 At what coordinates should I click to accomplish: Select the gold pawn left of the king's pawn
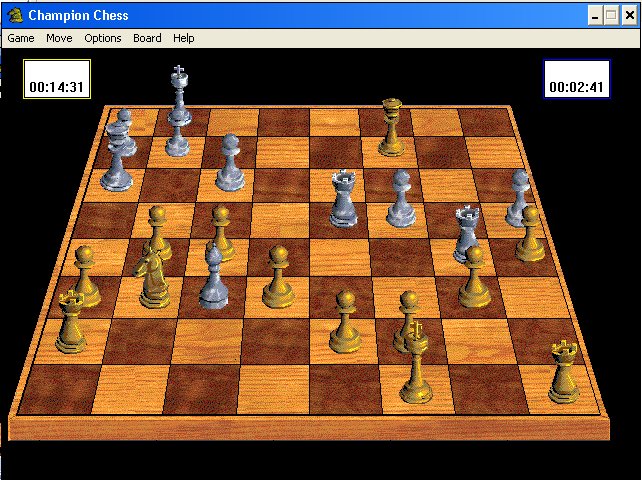tap(345, 322)
